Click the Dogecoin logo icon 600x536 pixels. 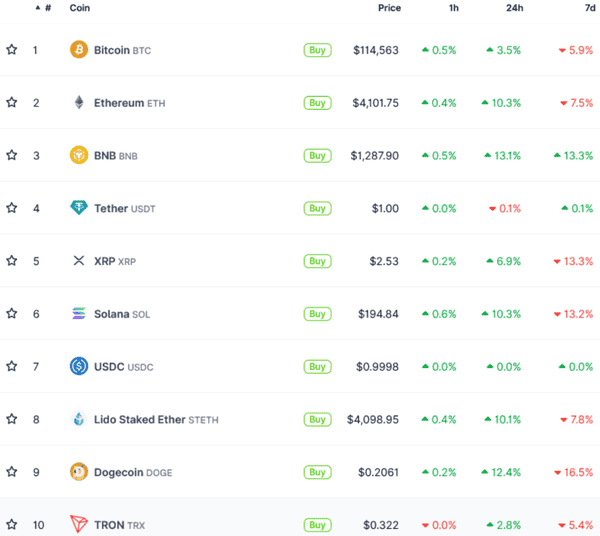tap(79, 472)
